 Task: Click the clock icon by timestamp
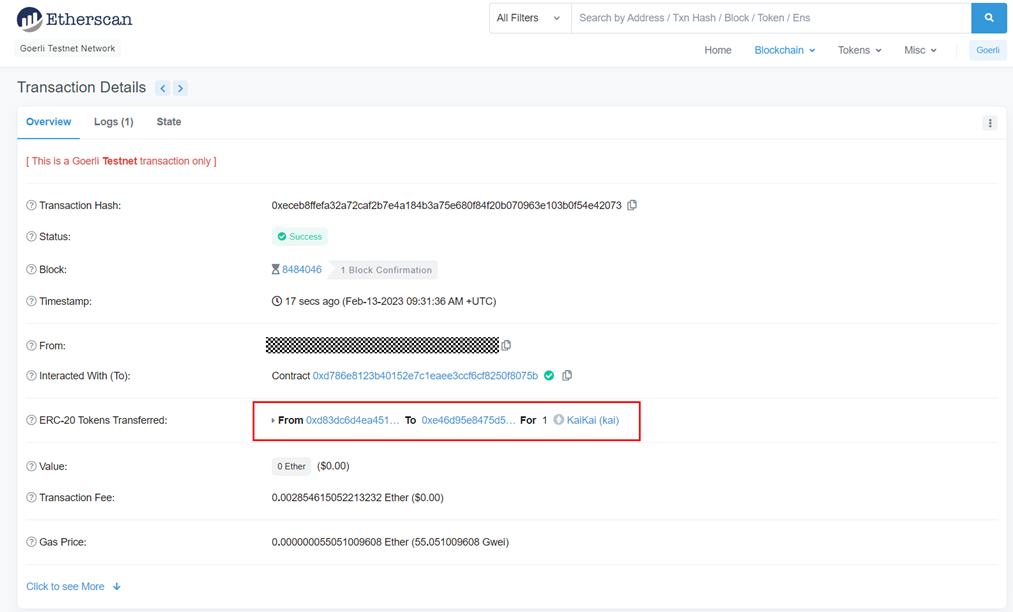277,301
